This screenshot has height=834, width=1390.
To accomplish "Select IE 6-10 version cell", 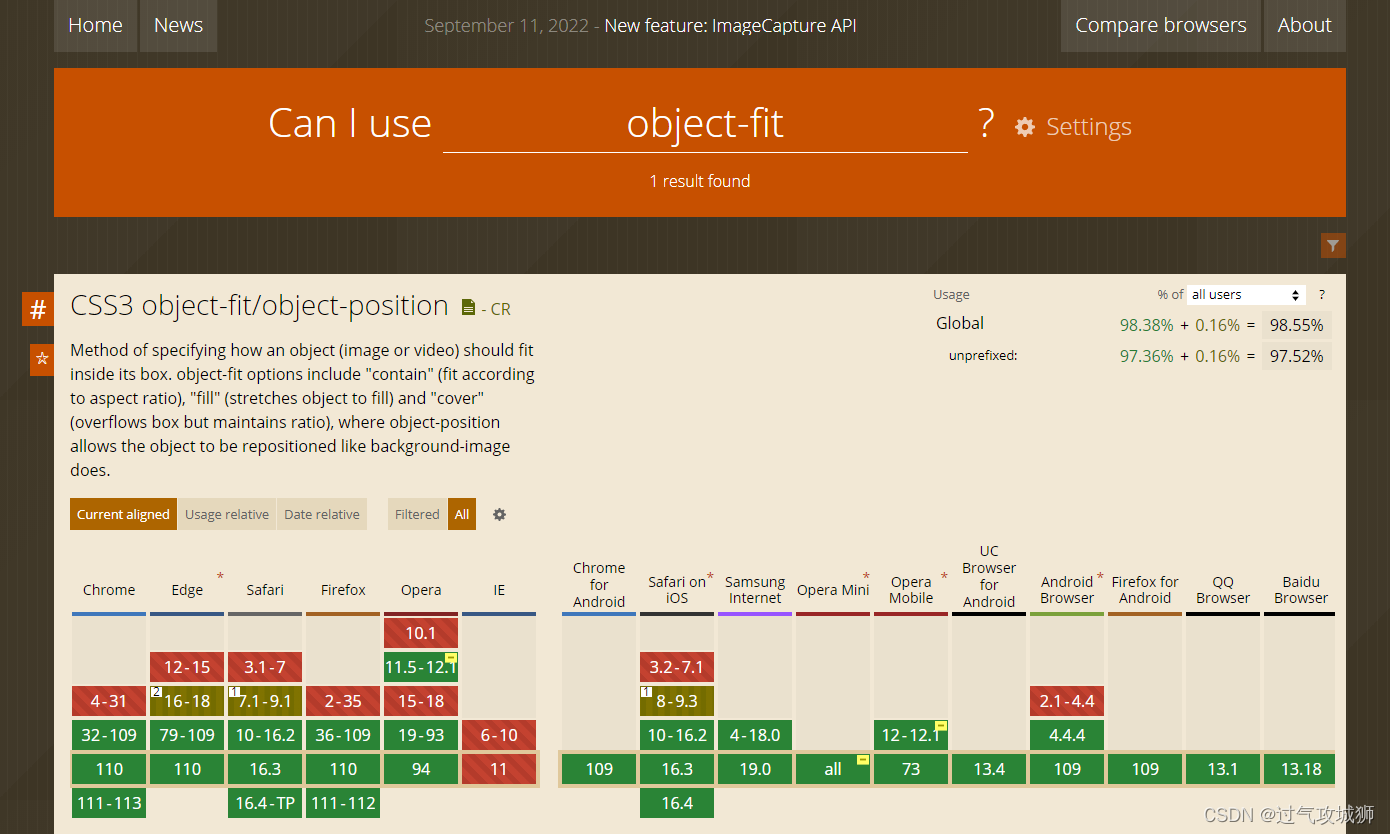I will [499, 735].
